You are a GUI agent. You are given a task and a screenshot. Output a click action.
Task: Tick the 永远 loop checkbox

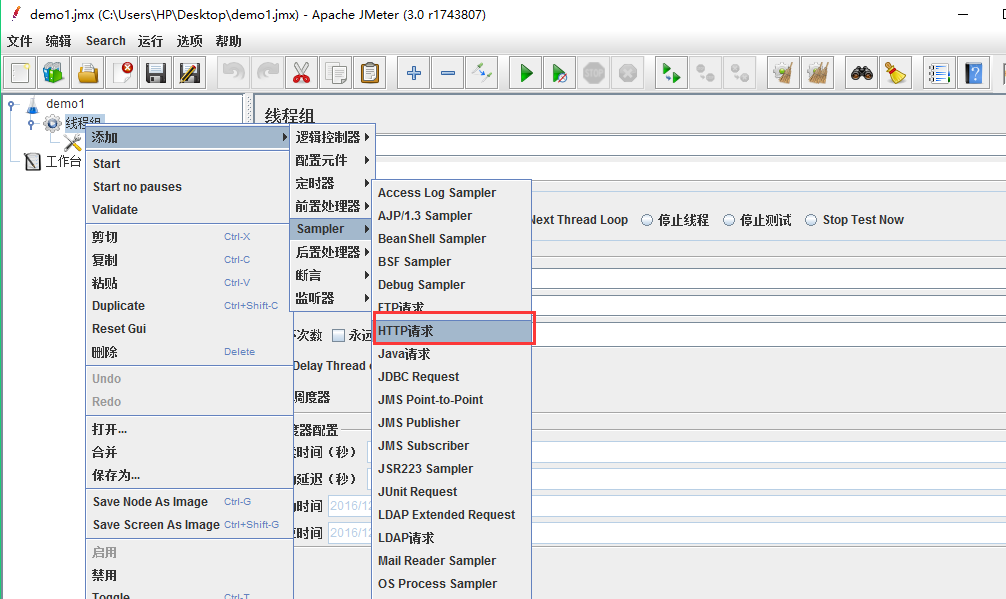click(x=338, y=335)
